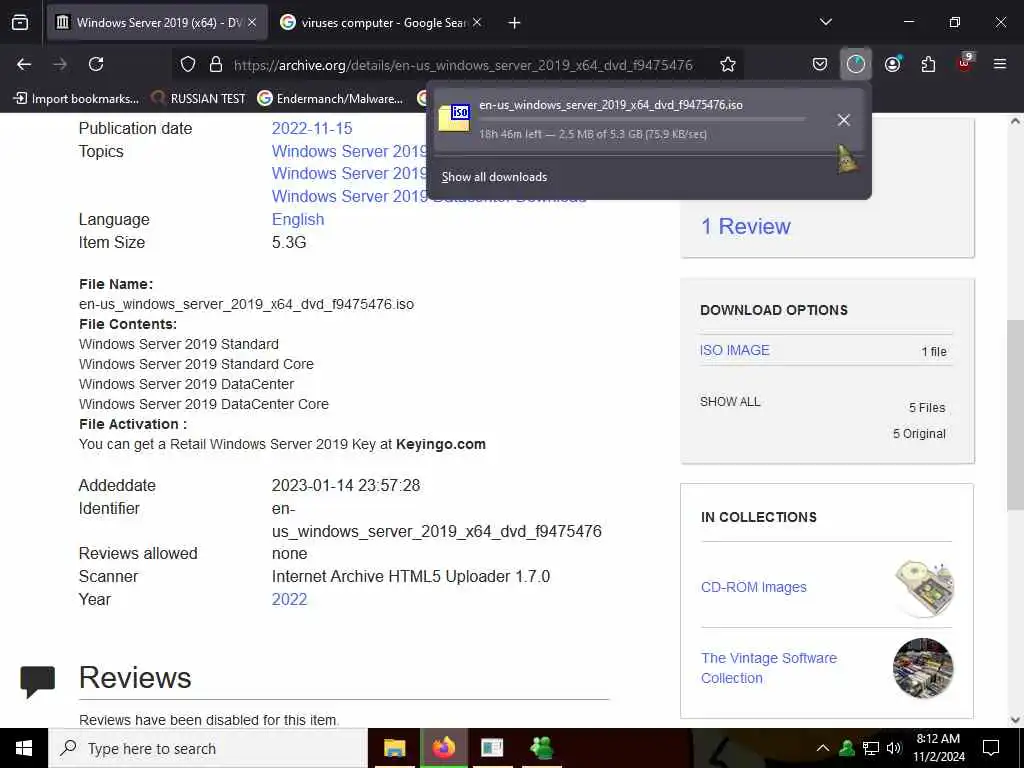This screenshot has width=1024, height=768.
Task: Open the volume tray icon
Action: (x=894, y=748)
